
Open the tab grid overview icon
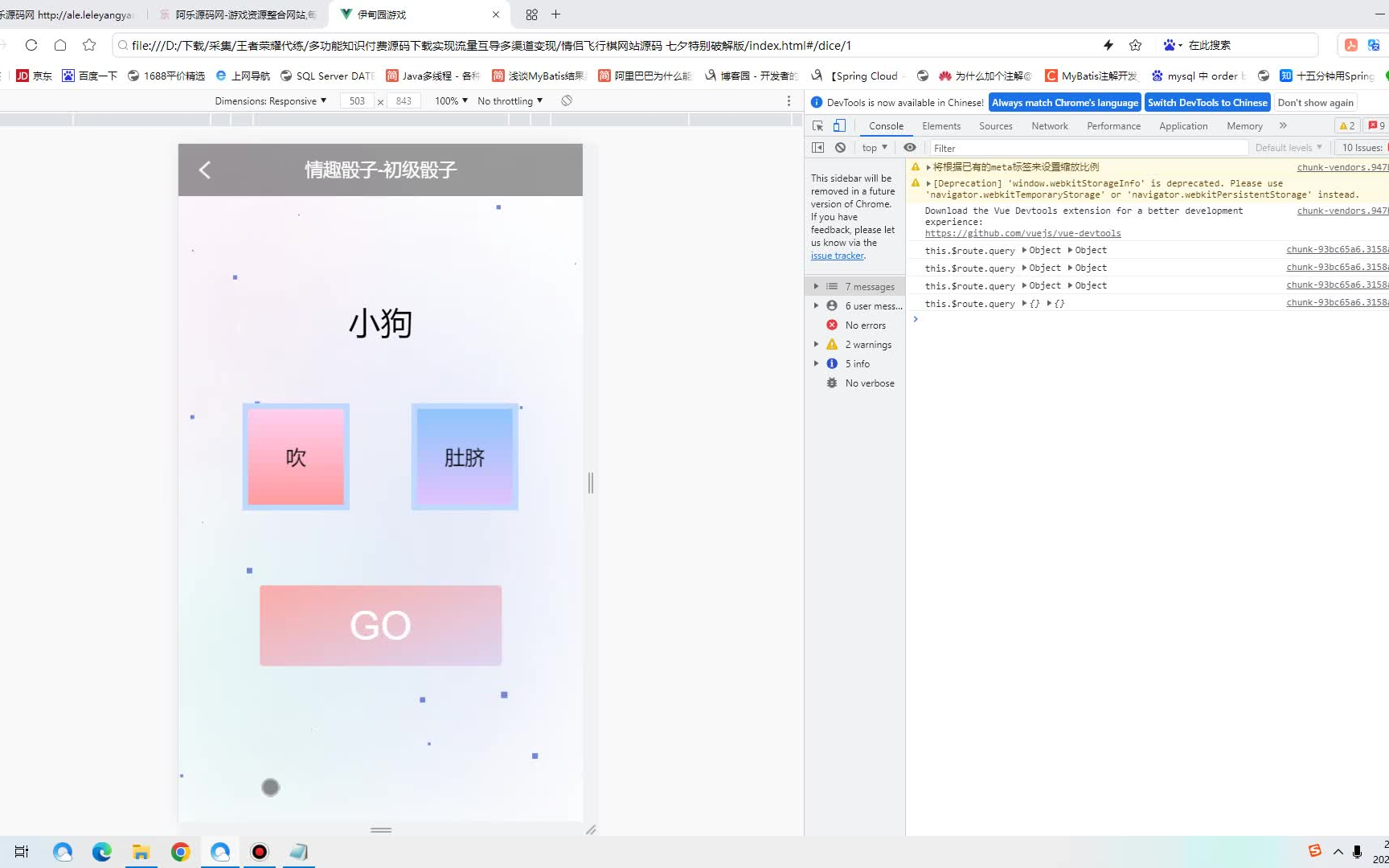pos(531,14)
